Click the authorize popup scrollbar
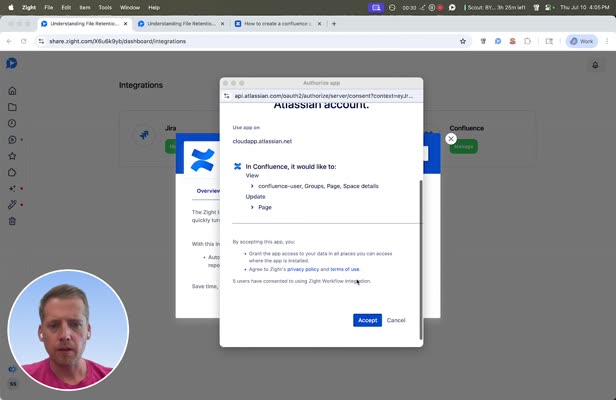This screenshot has height=400, width=616. [421, 259]
